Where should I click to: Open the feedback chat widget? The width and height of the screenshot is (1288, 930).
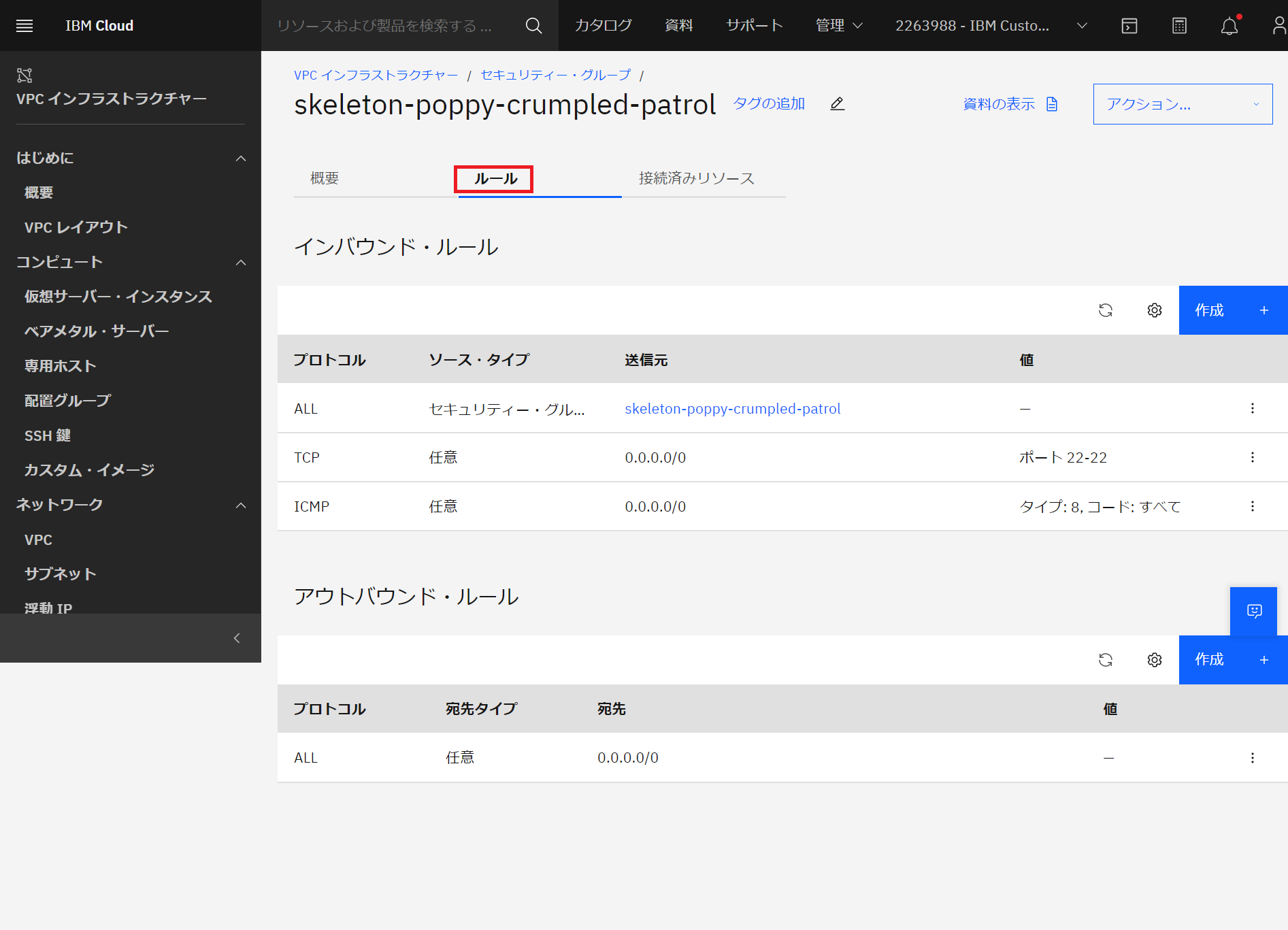(1254, 611)
